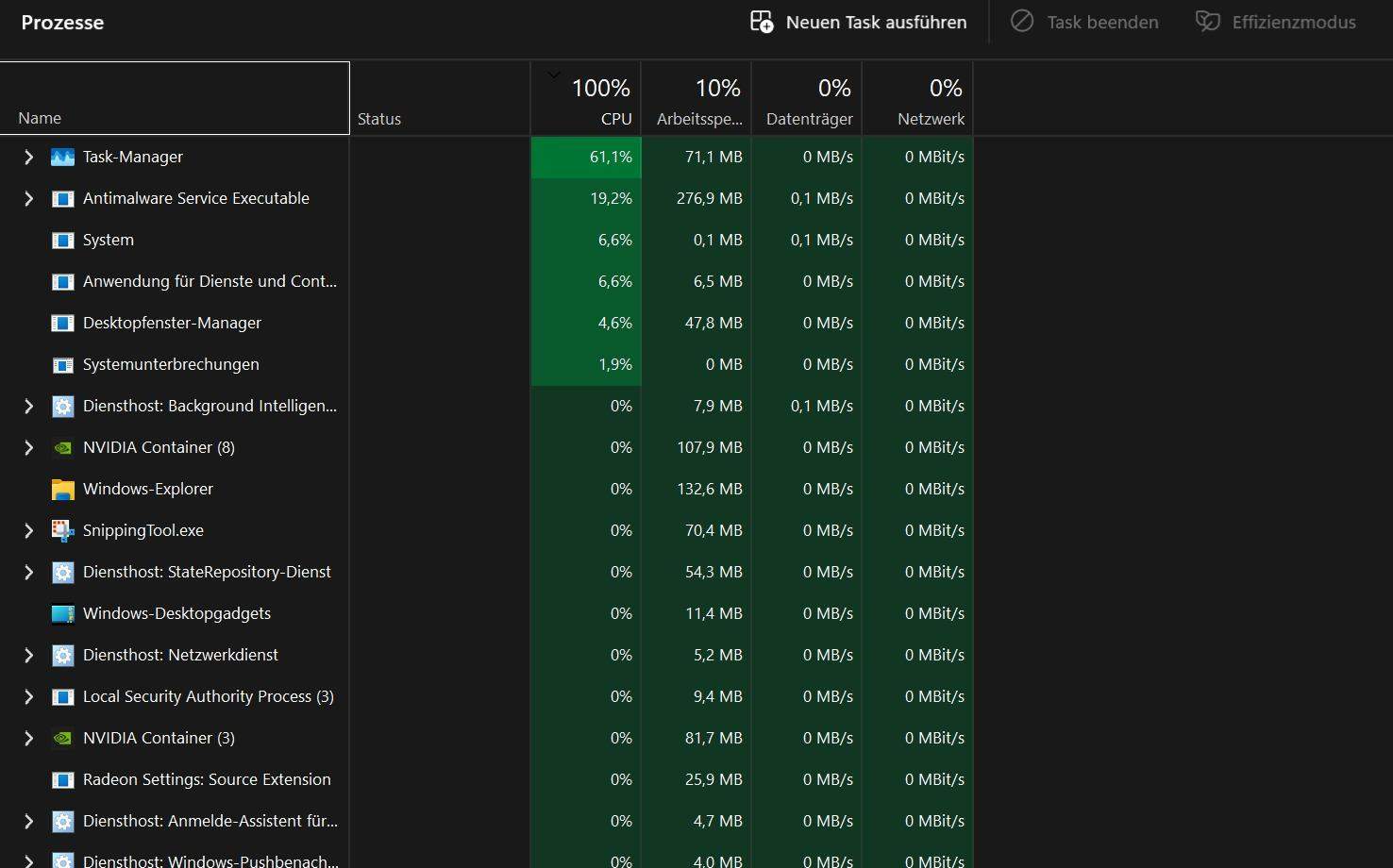1393x868 pixels.
Task: Click the NVIDIA Container (8) icon
Action: tap(62, 447)
